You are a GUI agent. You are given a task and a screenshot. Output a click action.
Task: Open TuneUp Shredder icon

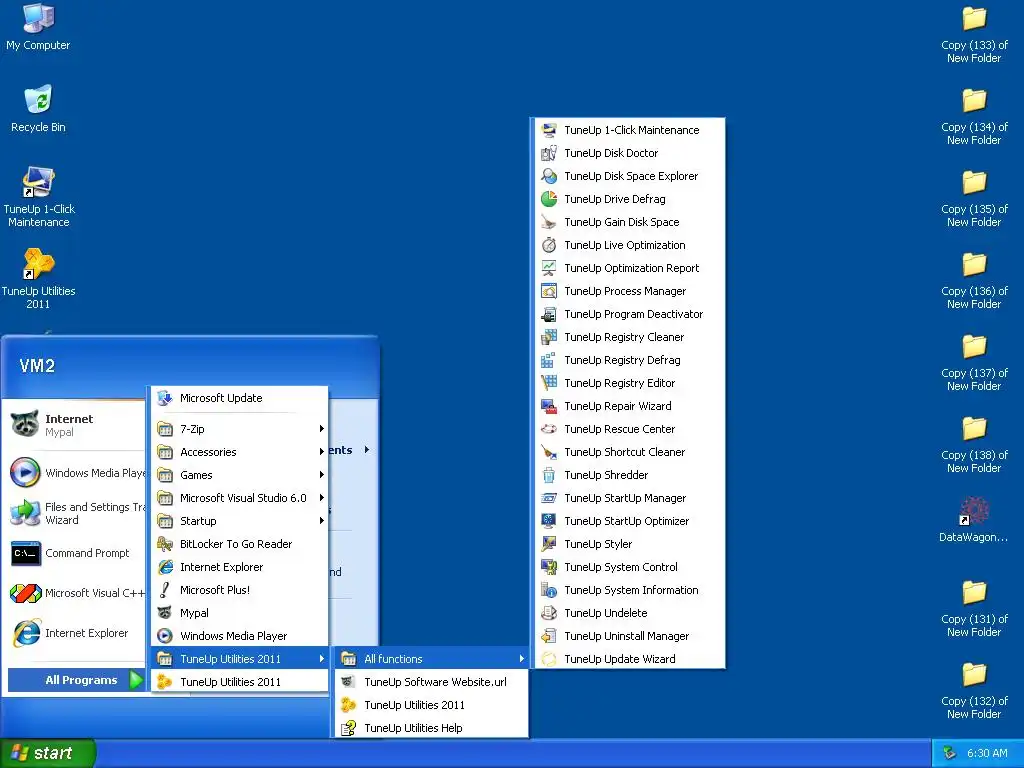549,475
